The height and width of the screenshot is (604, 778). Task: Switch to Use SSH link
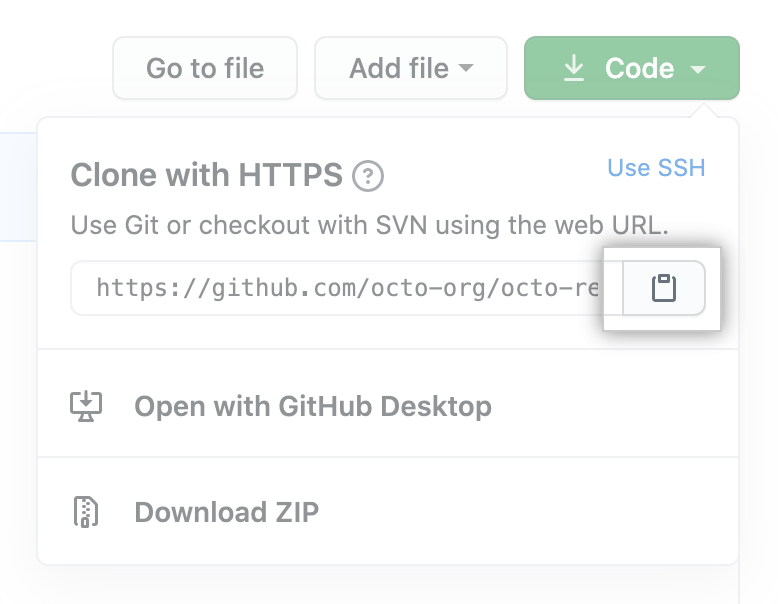pyautogui.click(x=656, y=167)
